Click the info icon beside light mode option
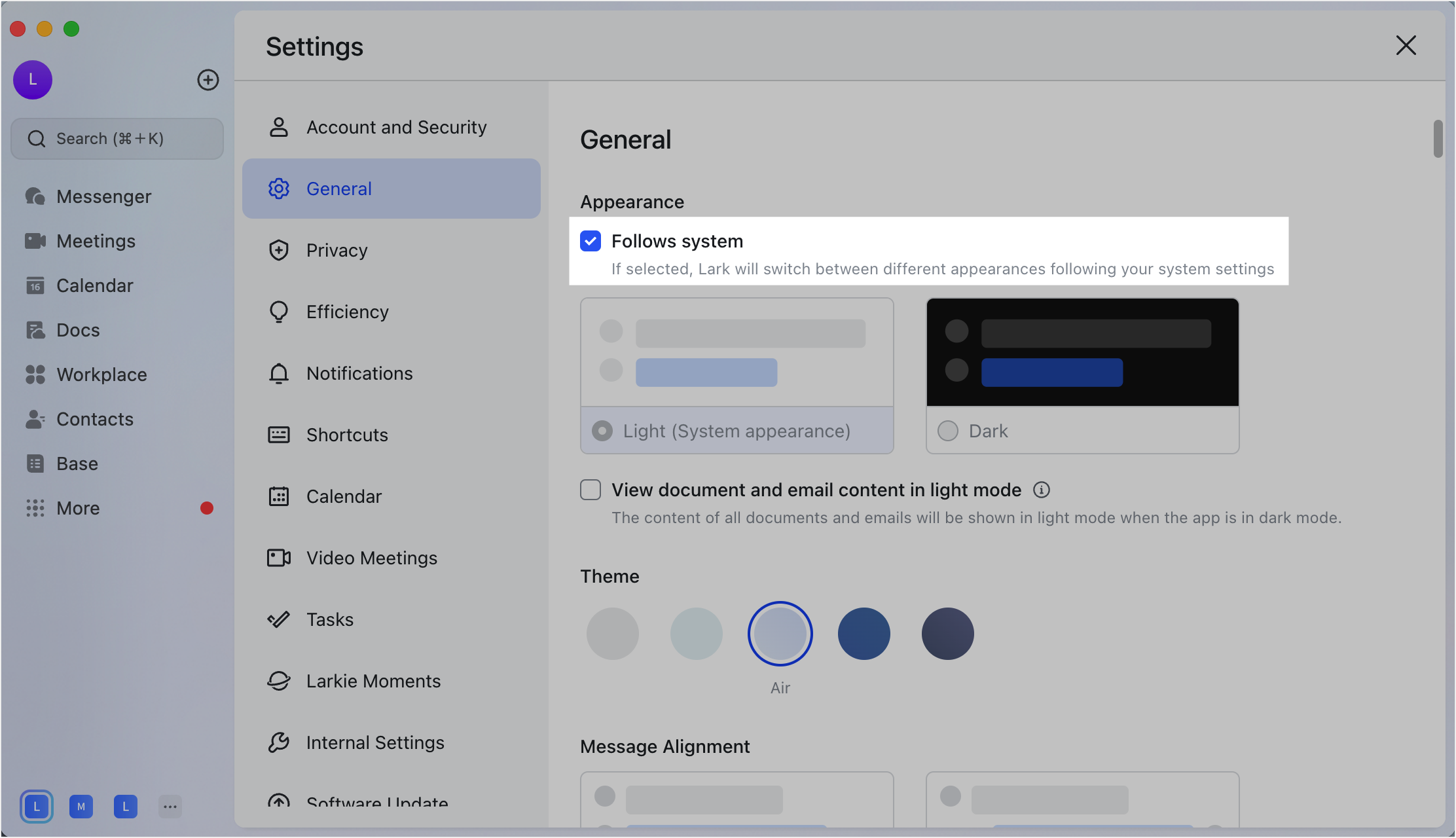The image size is (1456, 838). click(x=1042, y=490)
